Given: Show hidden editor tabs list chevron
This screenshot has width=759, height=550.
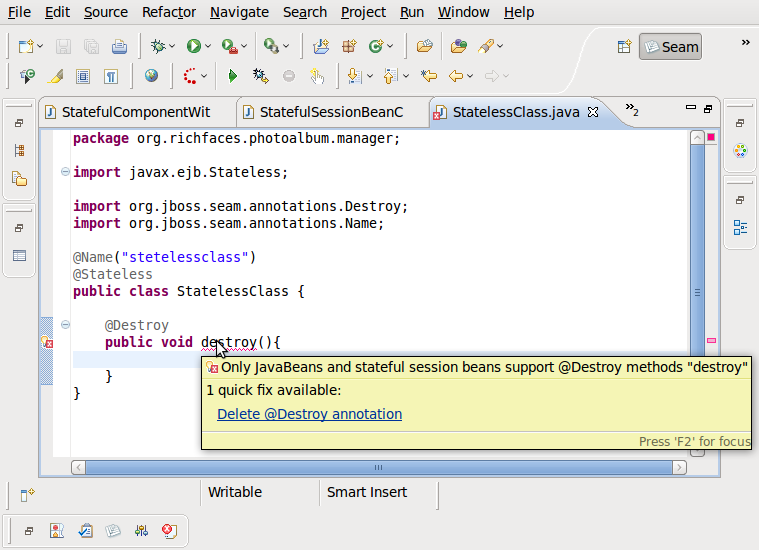Looking at the screenshot, I should coord(631,110).
